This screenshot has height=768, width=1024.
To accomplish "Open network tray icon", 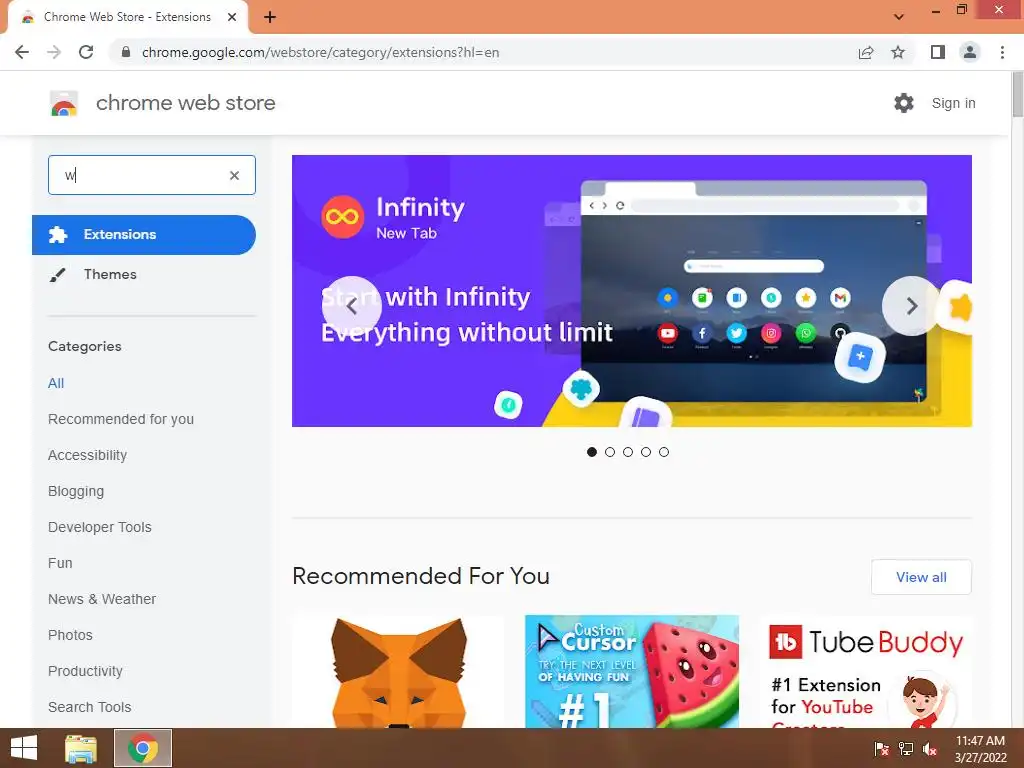I will pyautogui.click(x=906, y=749).
